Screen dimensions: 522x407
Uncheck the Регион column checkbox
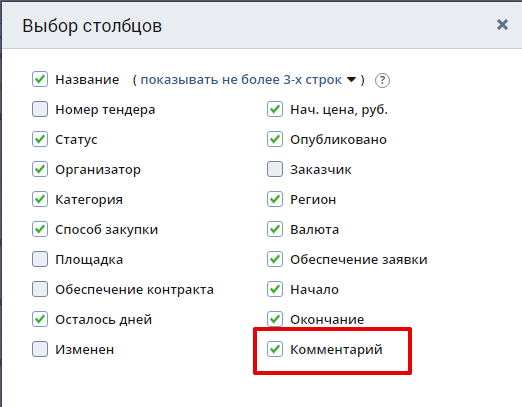click(x=275, y=199)
